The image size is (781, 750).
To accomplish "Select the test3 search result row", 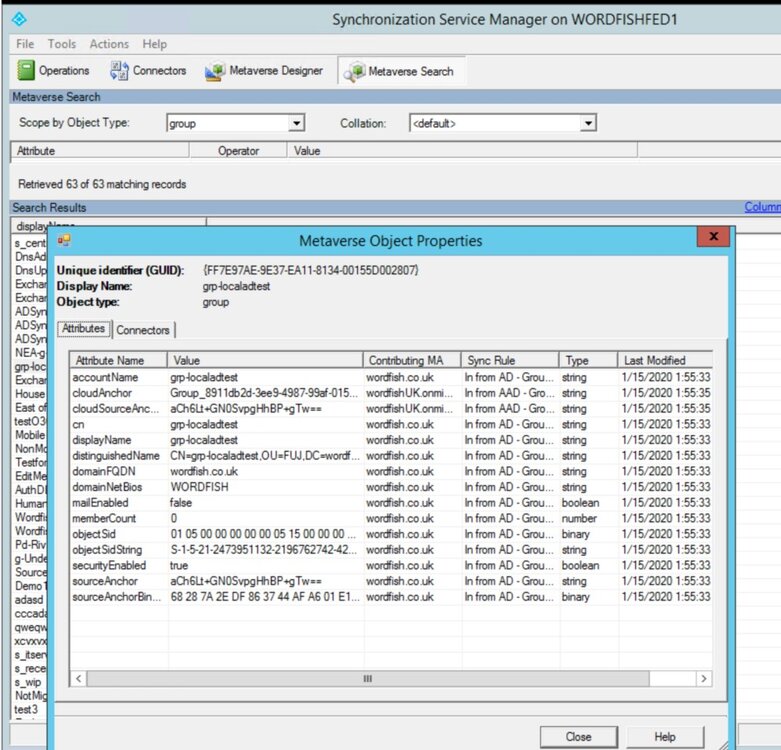I will pyautogui.click(x=26, y=709).
